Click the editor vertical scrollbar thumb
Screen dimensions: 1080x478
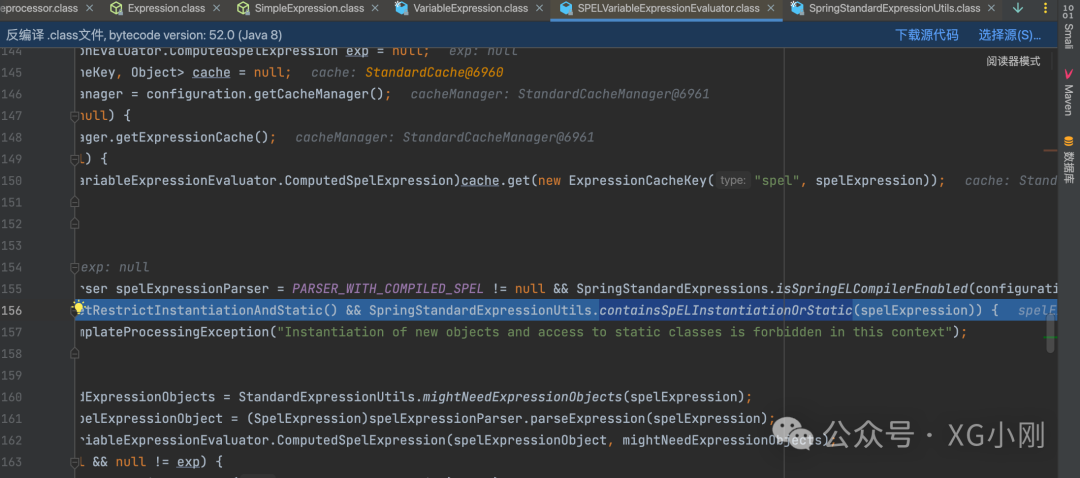(x=1050, y=333)
